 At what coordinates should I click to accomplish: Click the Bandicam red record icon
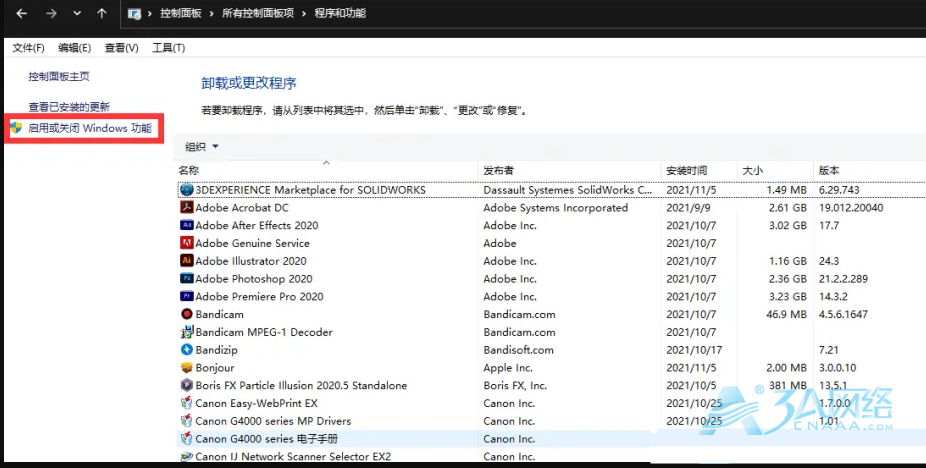187,314
